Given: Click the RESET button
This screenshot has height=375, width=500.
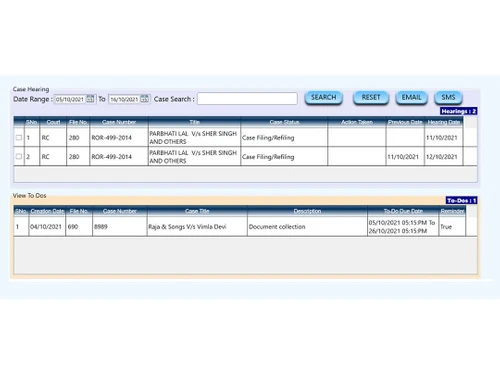Looking at the screenshot, I should point(371,97).
